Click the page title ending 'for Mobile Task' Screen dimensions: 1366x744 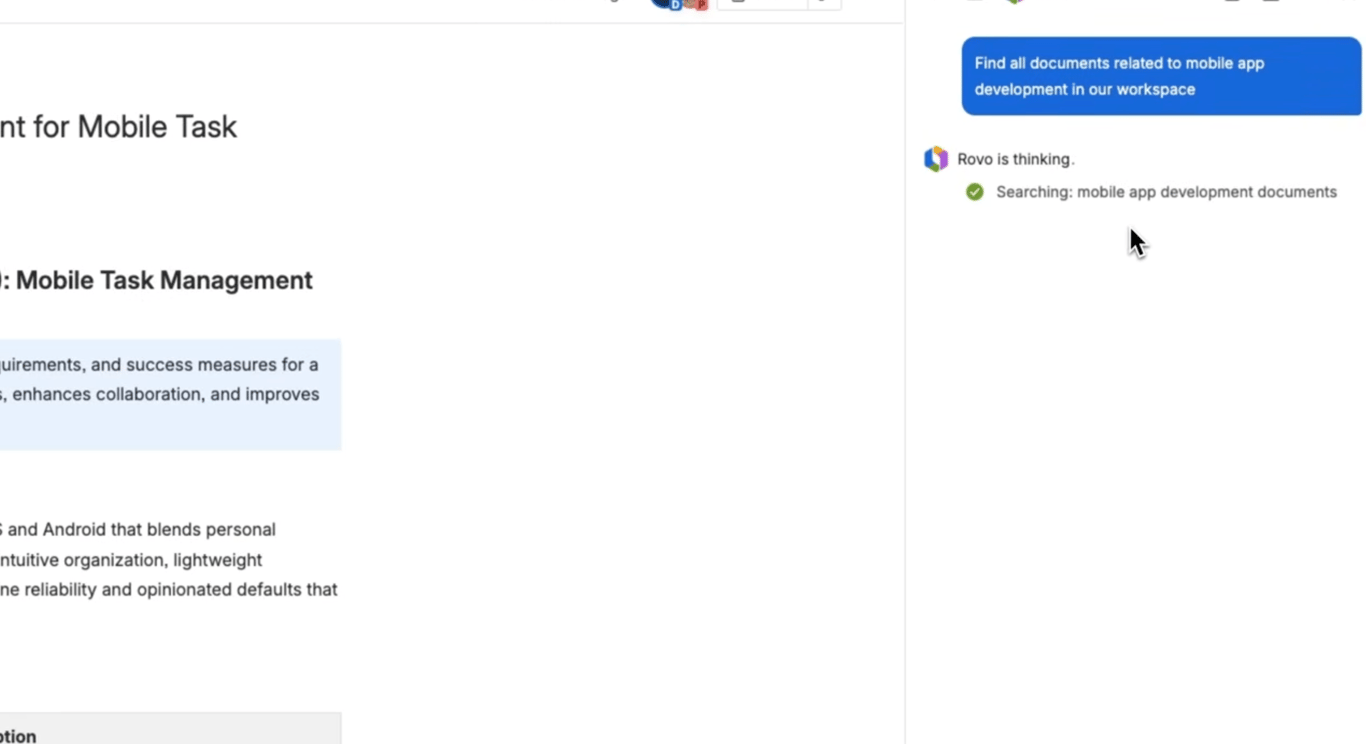(x=118, y=127)
